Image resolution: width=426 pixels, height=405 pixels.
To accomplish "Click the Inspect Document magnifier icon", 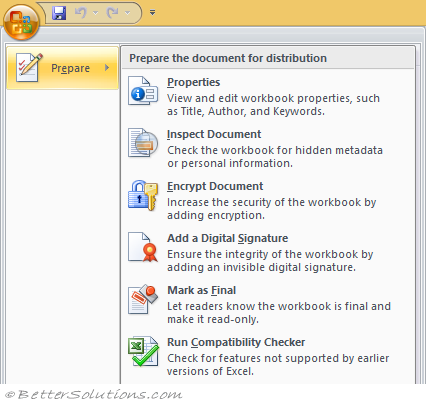I will pyautogui.click(x=143, y=143).
